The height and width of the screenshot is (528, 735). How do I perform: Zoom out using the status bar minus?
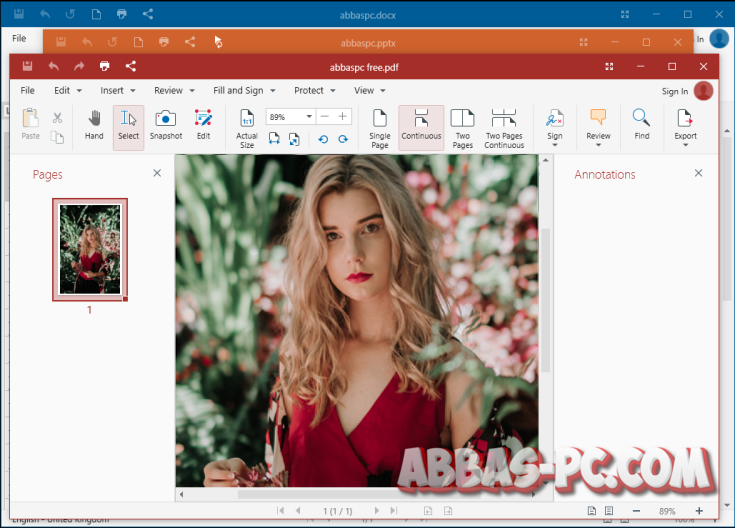pyautogui.click(x=636, y=511)
